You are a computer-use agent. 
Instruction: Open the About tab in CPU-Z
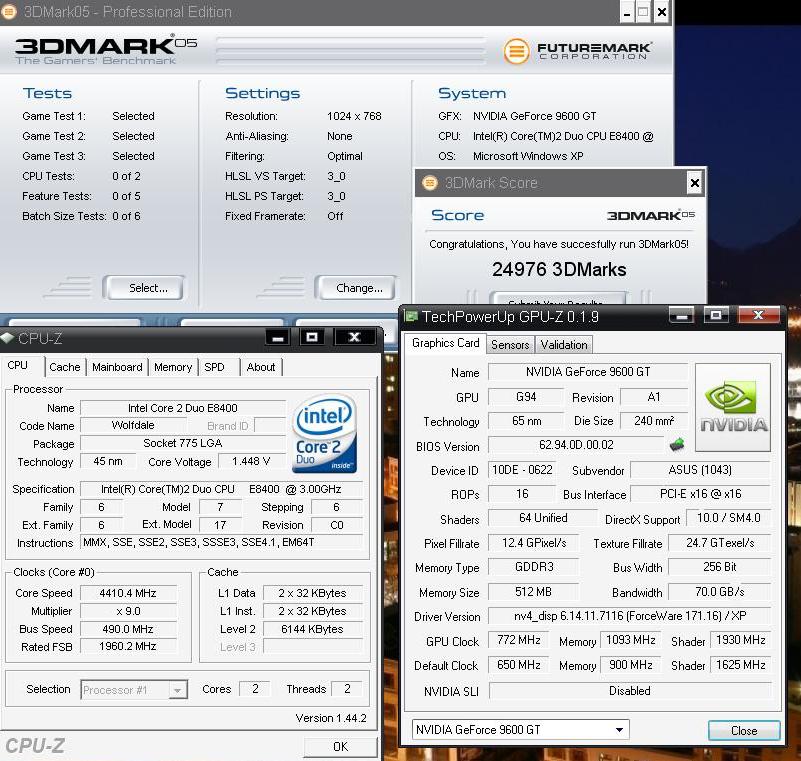click(261, 367)
